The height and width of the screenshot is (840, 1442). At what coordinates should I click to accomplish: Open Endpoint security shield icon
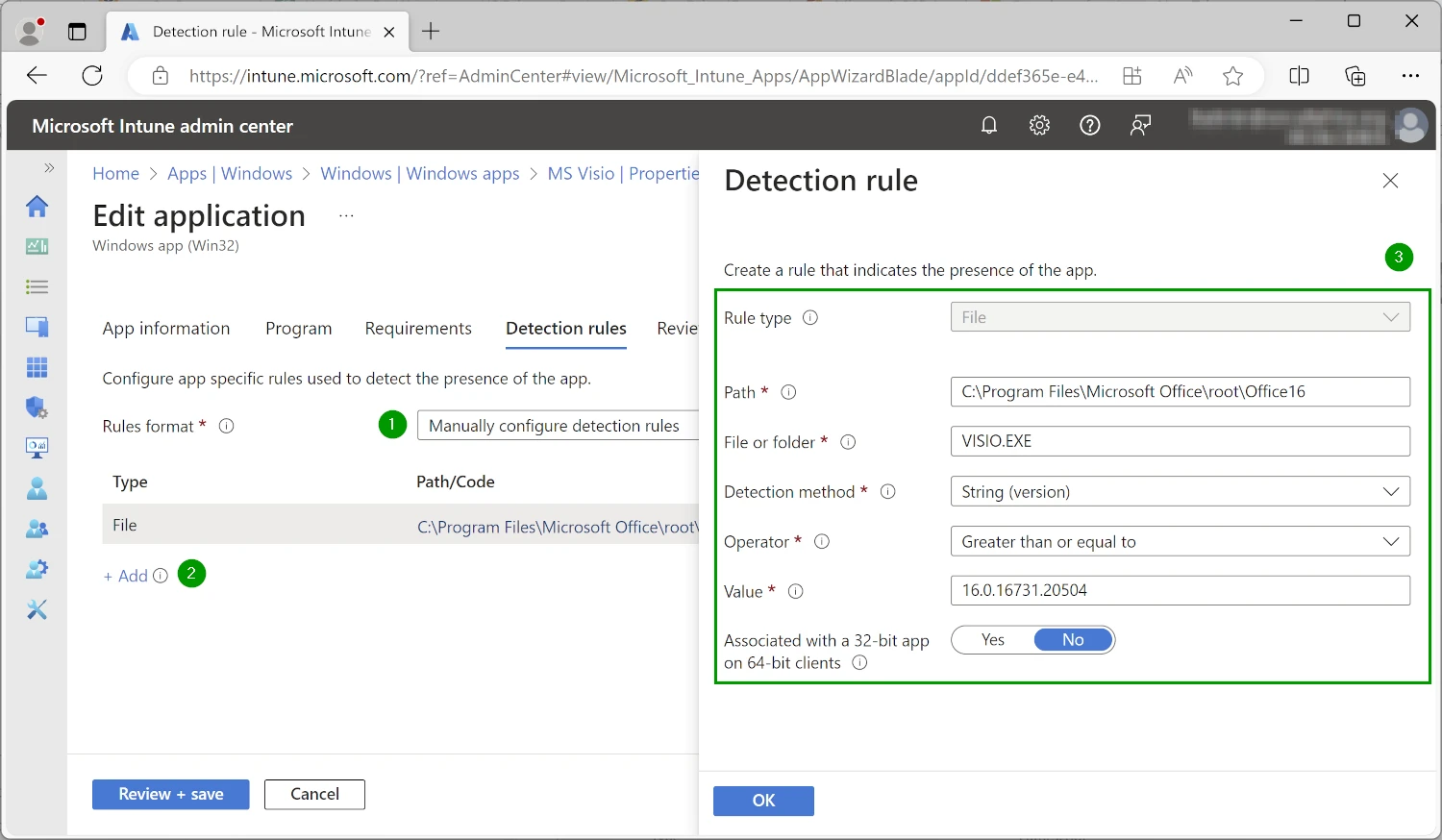(37, 408)
